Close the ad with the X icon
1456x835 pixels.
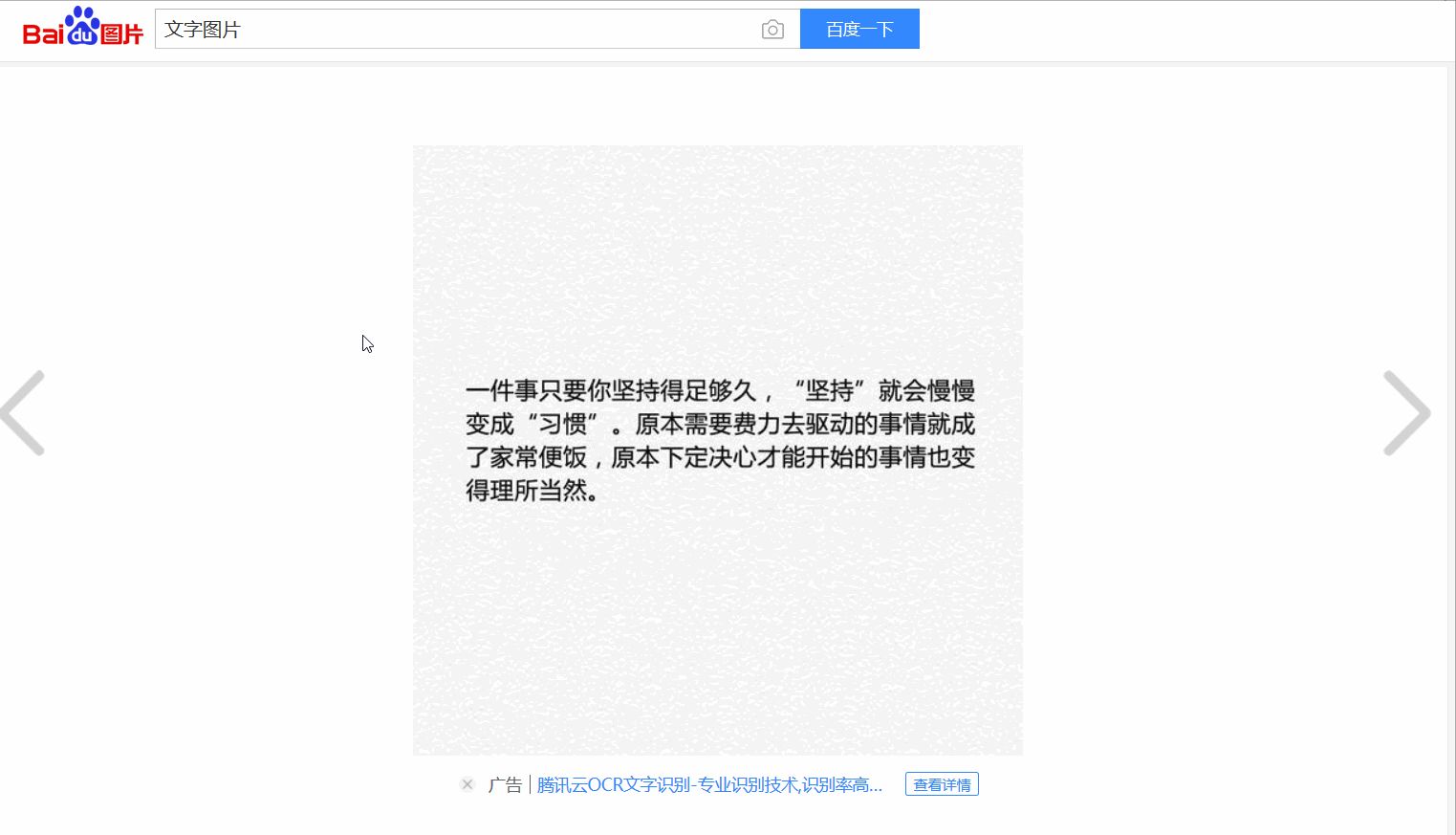467,784
